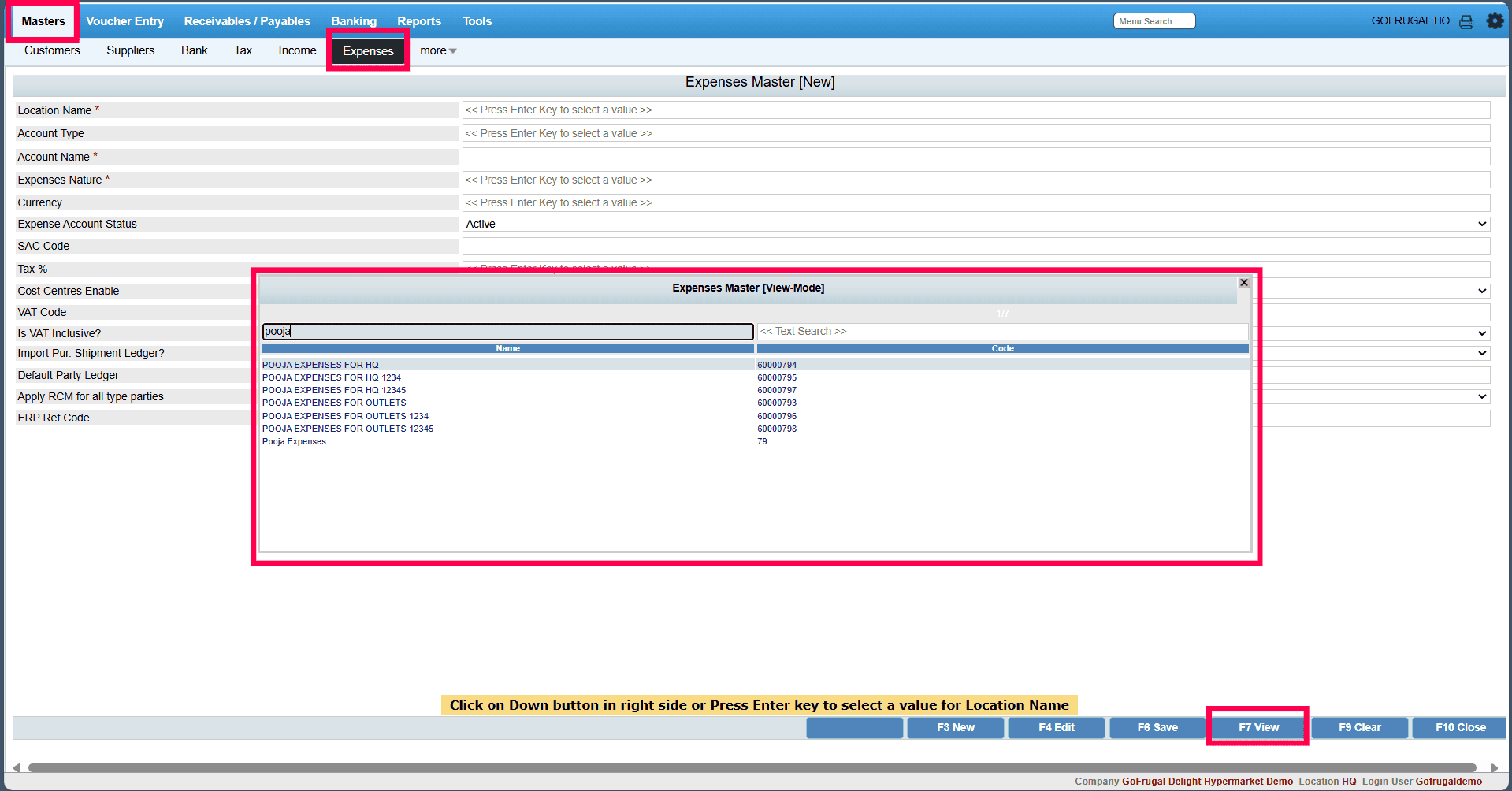The height and width of the screenshot is (791, 1512).
Task: Open the Reports menu
Action: click(x=419, y=21)
